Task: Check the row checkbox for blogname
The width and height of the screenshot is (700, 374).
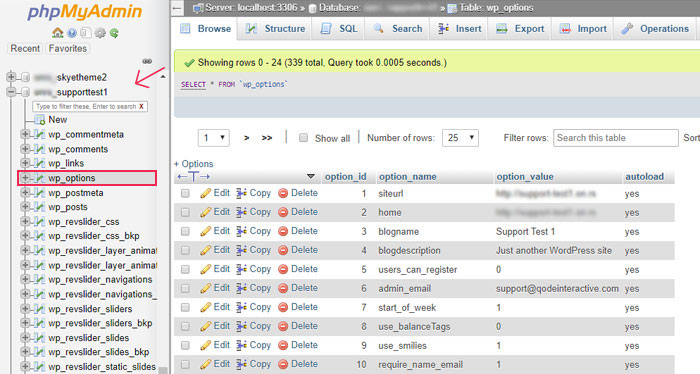Action: point(185,231)
